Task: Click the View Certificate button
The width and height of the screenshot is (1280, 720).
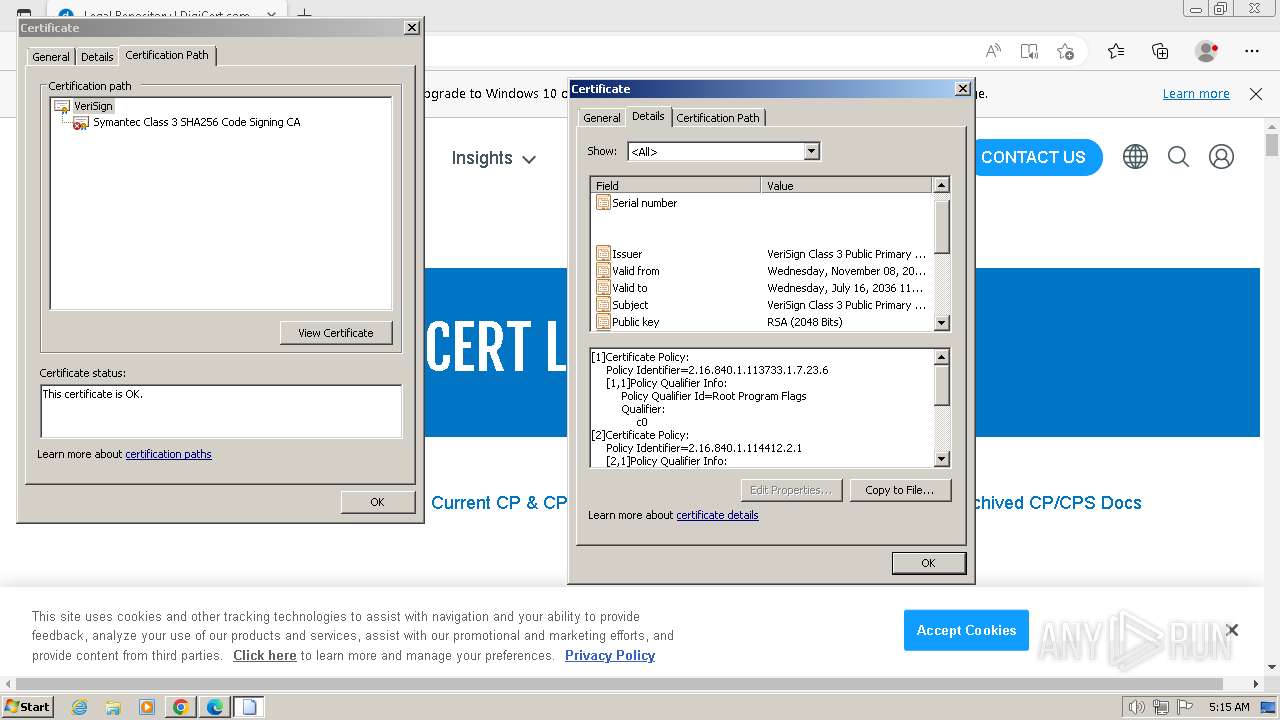Action: pos(336,333)
